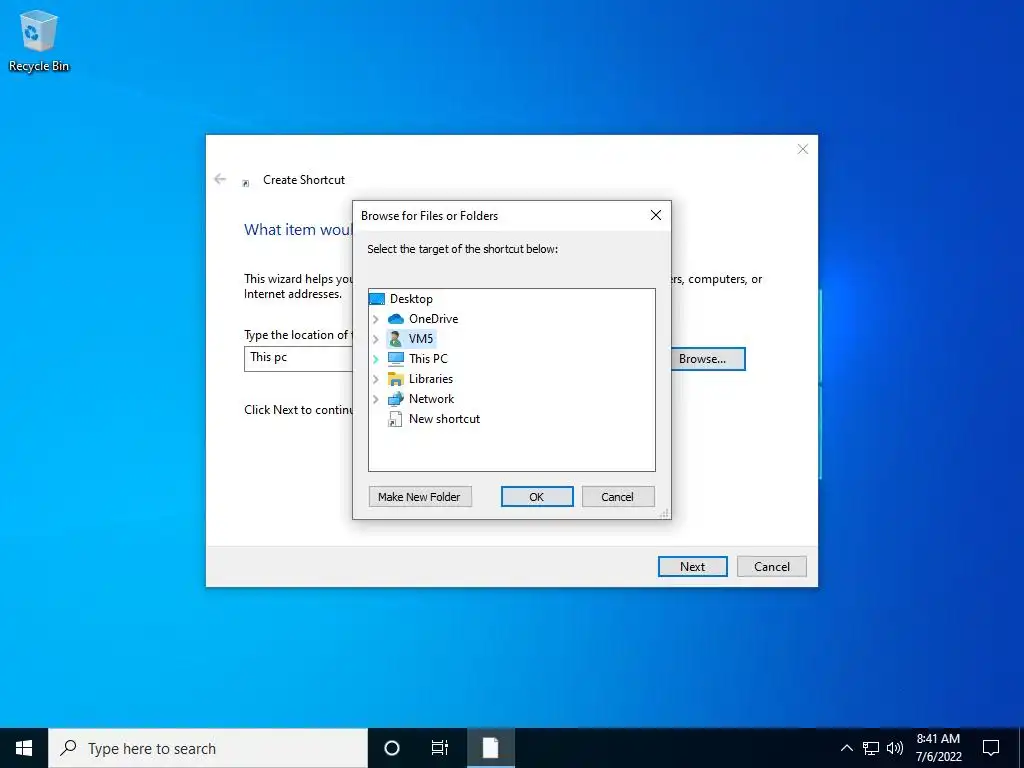This screenshot has height=768, width=1024.
Task: Expand the Network tree node
Action: click(376, 400)
